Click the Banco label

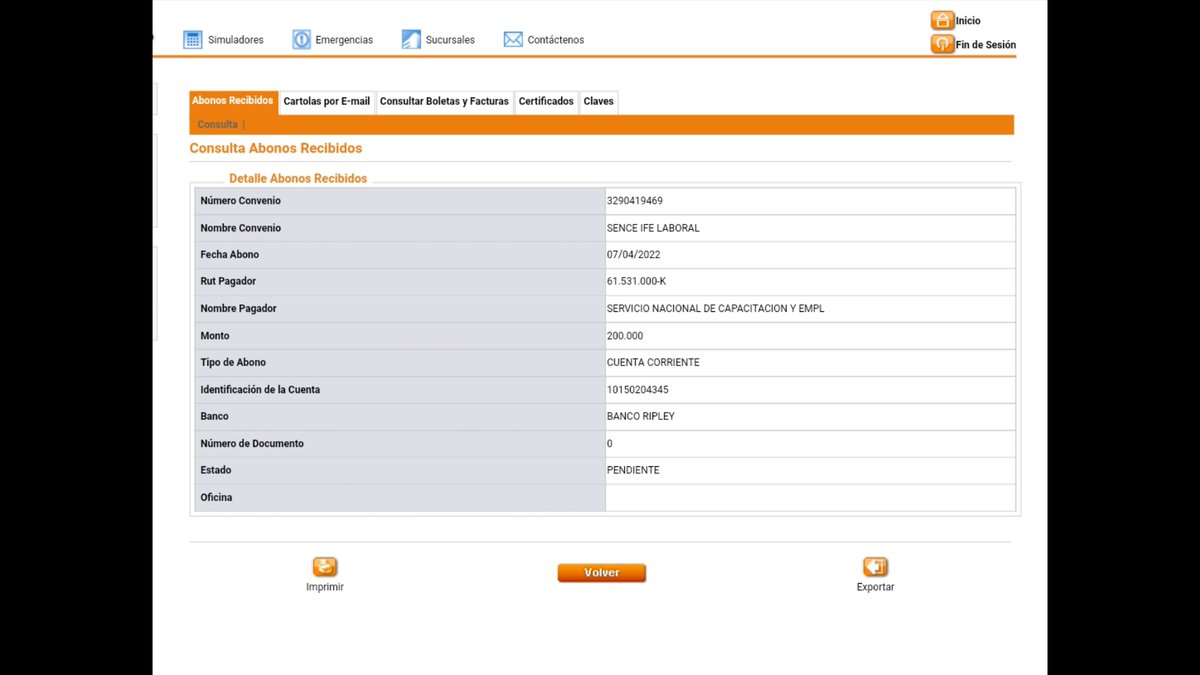(214, 417)
